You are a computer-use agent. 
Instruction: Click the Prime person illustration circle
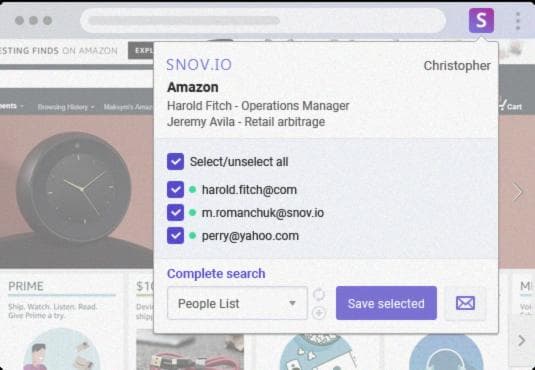click(61, 349)
